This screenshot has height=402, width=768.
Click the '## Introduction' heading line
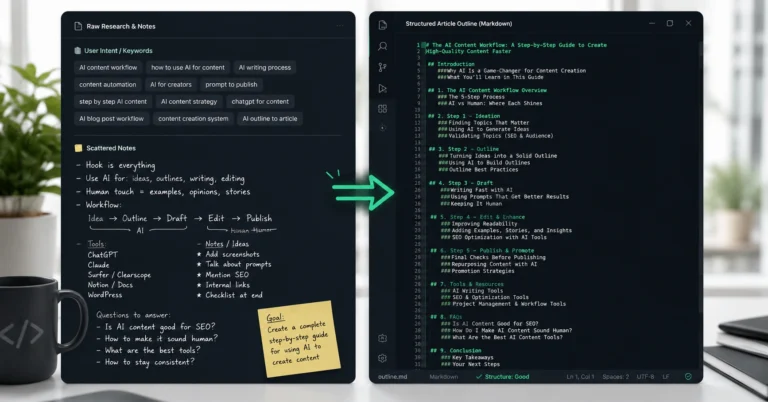(x=451, y=64)
